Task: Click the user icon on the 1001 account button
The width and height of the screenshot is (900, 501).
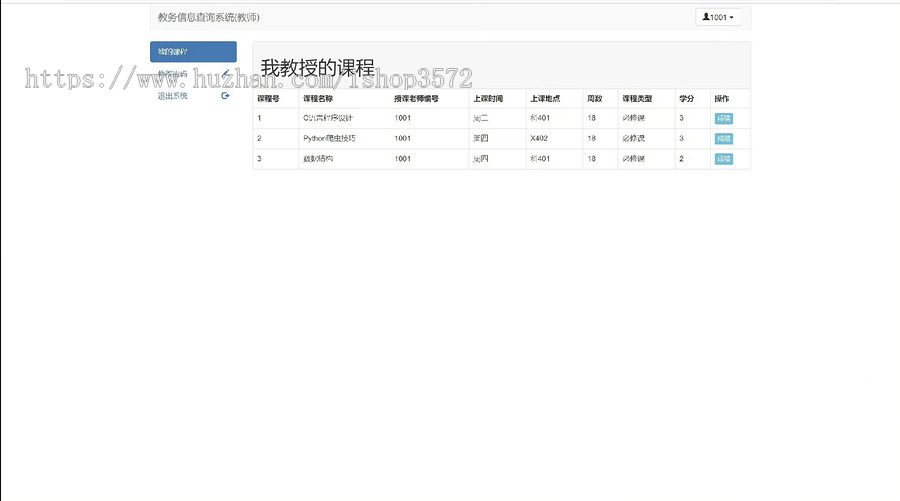Action: coord(706,17)
